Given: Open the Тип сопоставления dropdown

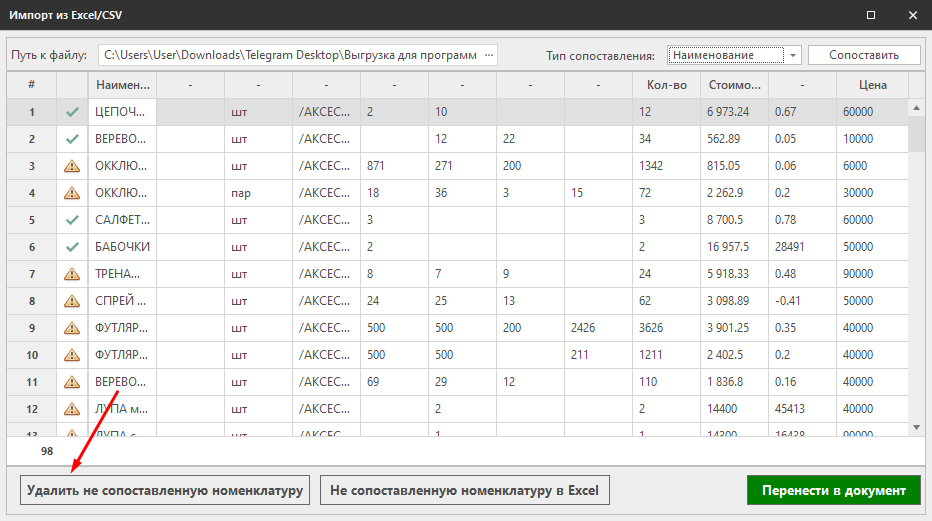Looking at the screenshot, I should pos(793,55).
